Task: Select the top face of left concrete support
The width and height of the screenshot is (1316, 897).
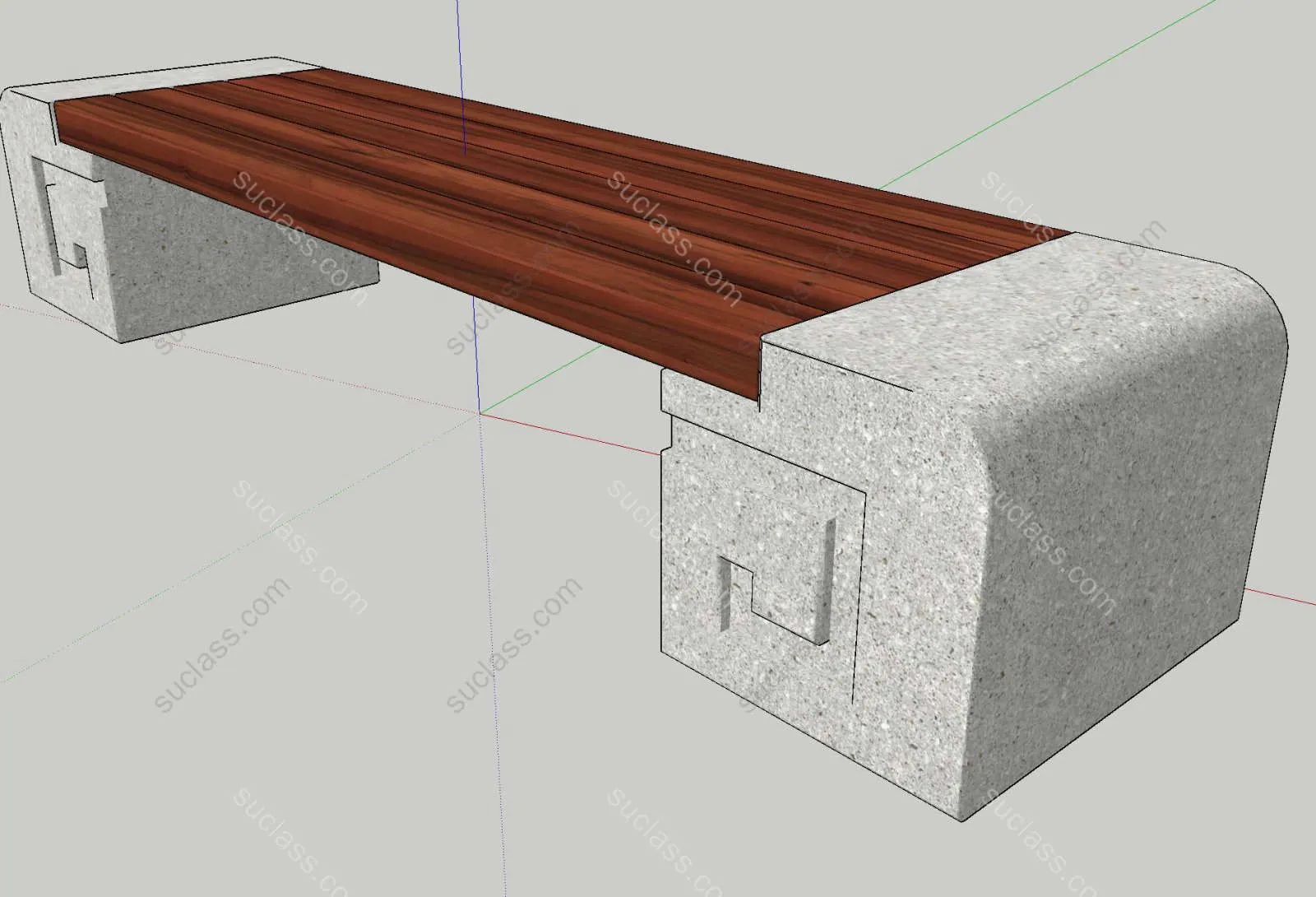Action: (x=164, y=78)
